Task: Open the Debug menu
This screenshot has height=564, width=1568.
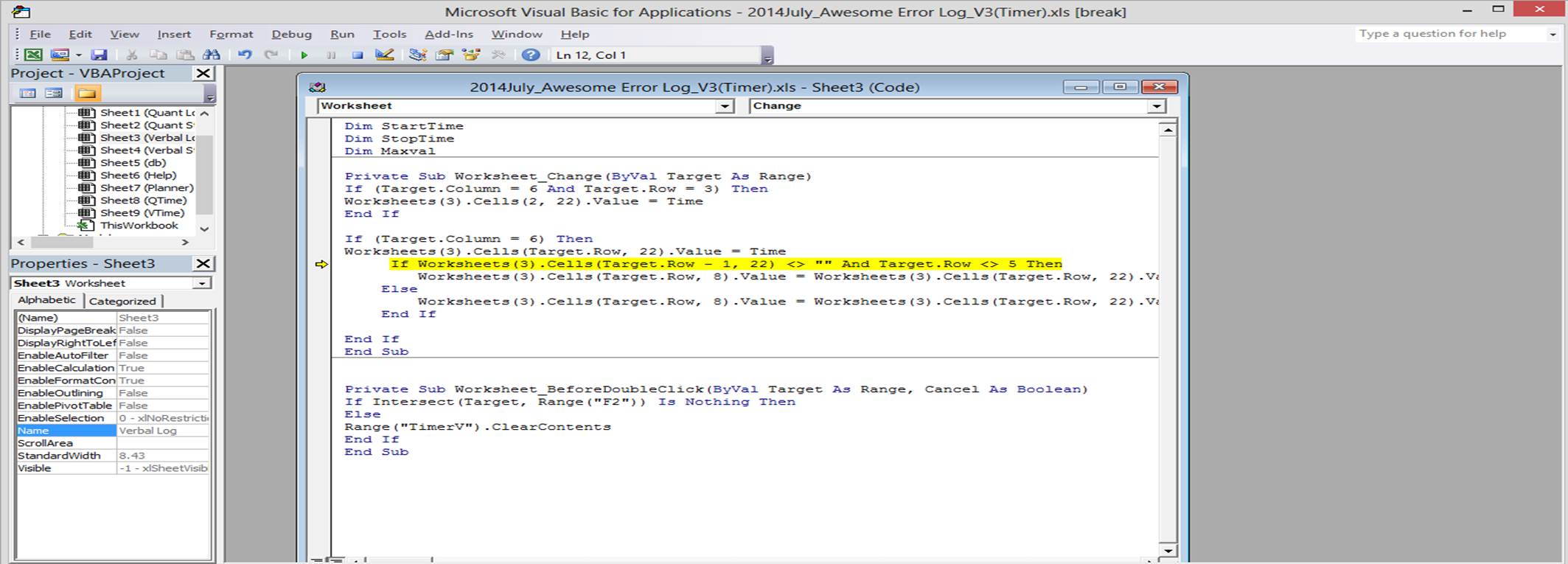Action: [x=292, y=34]
